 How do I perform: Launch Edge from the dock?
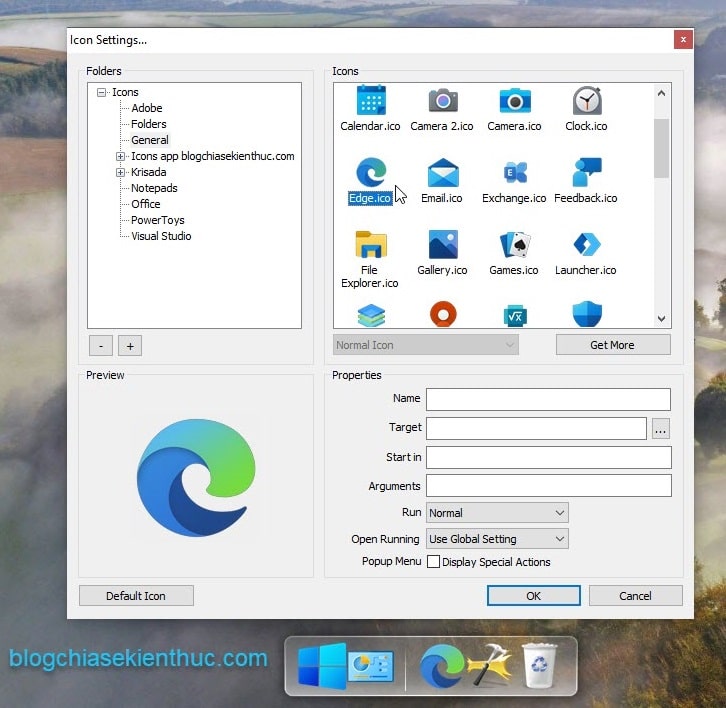pos(441,666)
